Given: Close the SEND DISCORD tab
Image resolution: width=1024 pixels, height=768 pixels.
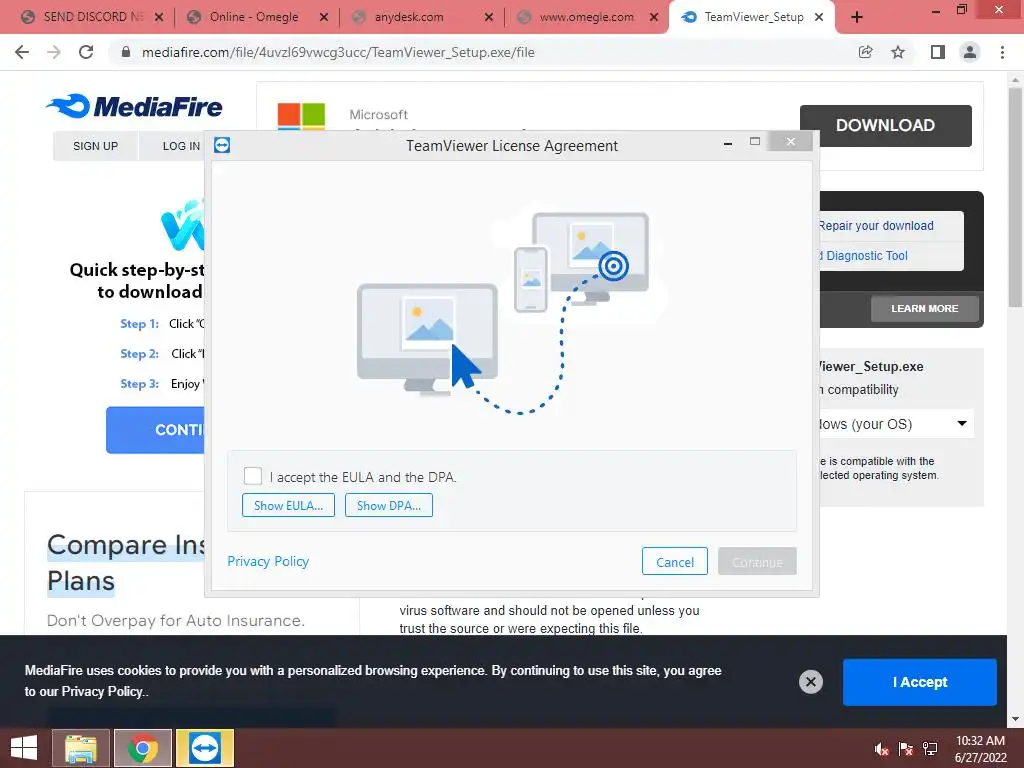Looking at the screenshot, I should click(159, 18).
